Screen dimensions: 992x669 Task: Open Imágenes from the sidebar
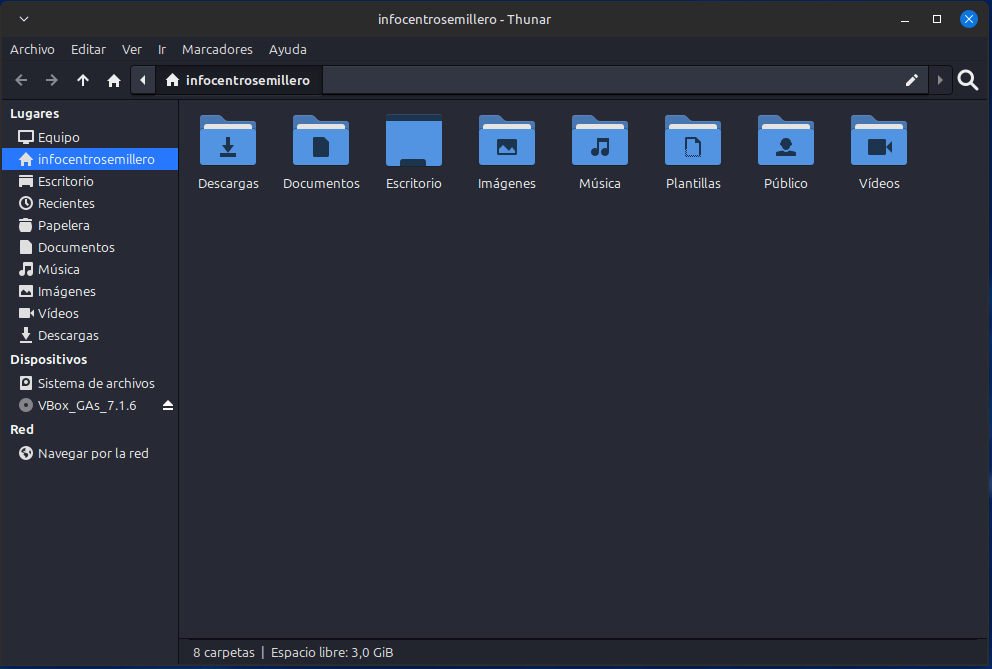[90, 291]
